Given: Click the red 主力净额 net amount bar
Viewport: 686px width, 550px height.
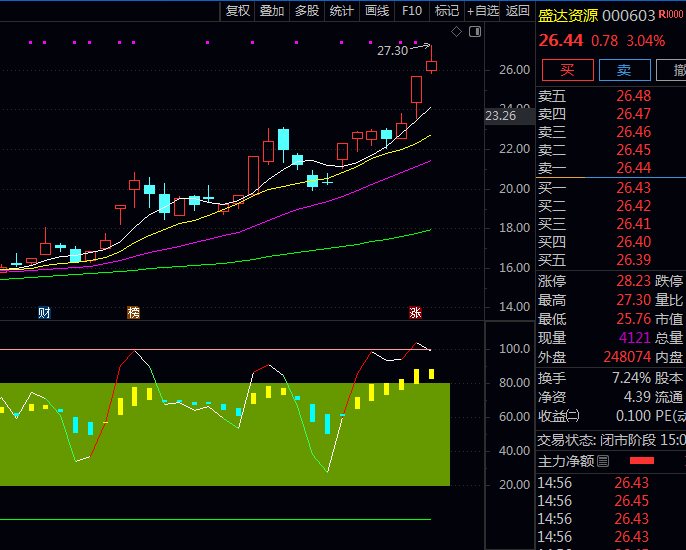Looking at the screenshot, I should tap(642, 460).
